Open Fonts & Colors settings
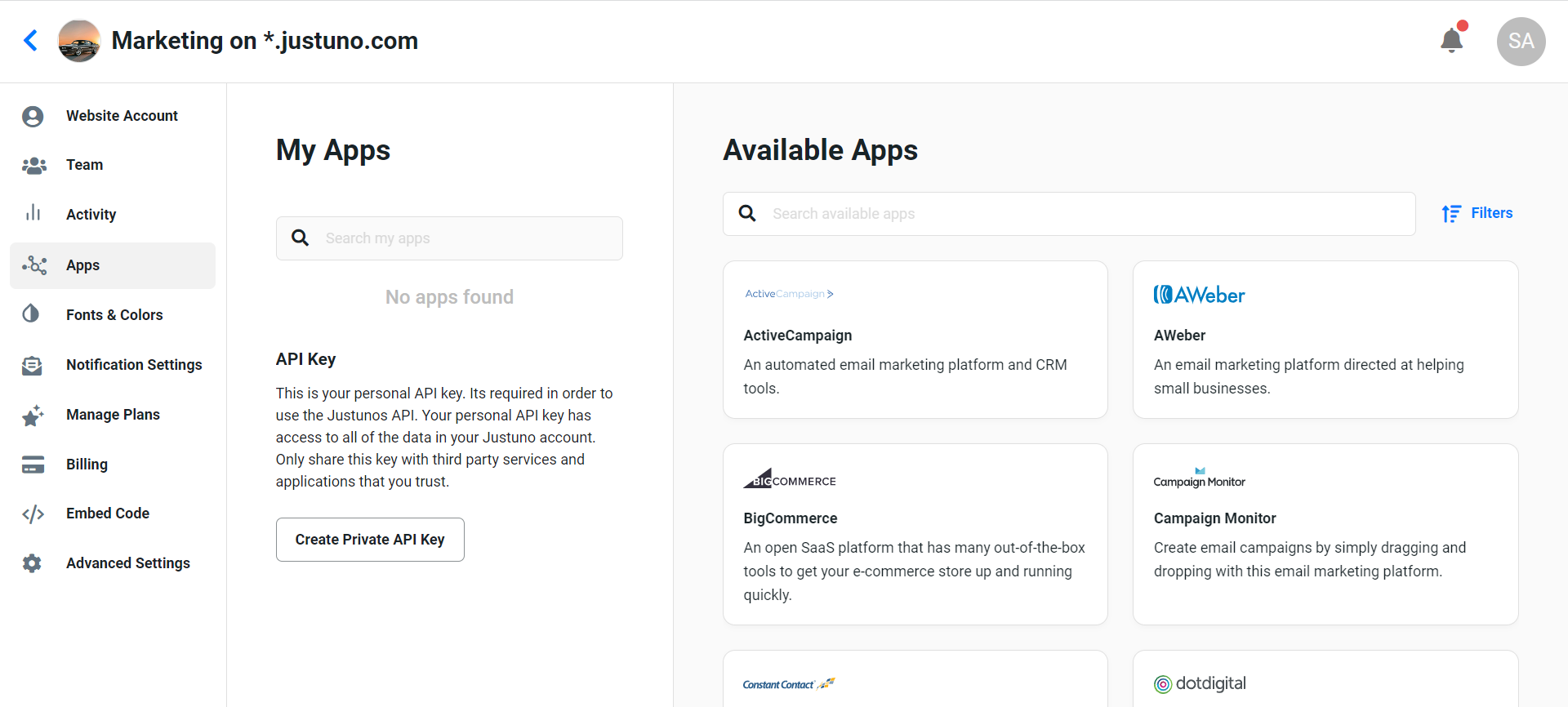Viewport: 1568px width, 707px height. [x=113, y=315]
